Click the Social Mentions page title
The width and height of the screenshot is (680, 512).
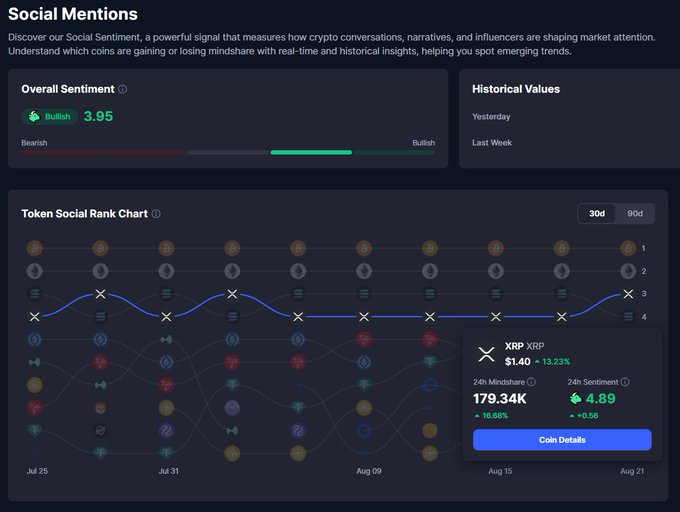click(73, 14)
